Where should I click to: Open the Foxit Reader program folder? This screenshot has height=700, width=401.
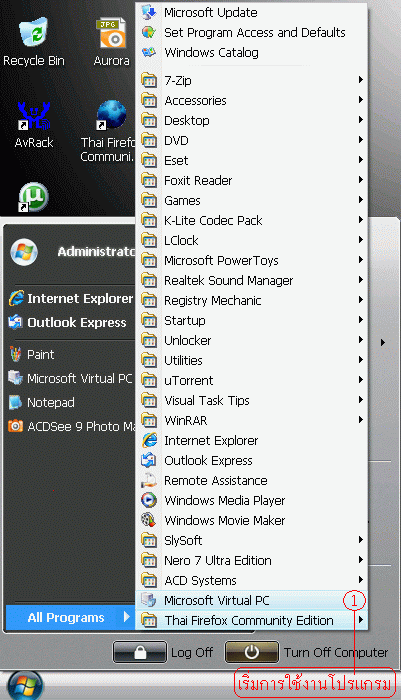pos(251,180)
